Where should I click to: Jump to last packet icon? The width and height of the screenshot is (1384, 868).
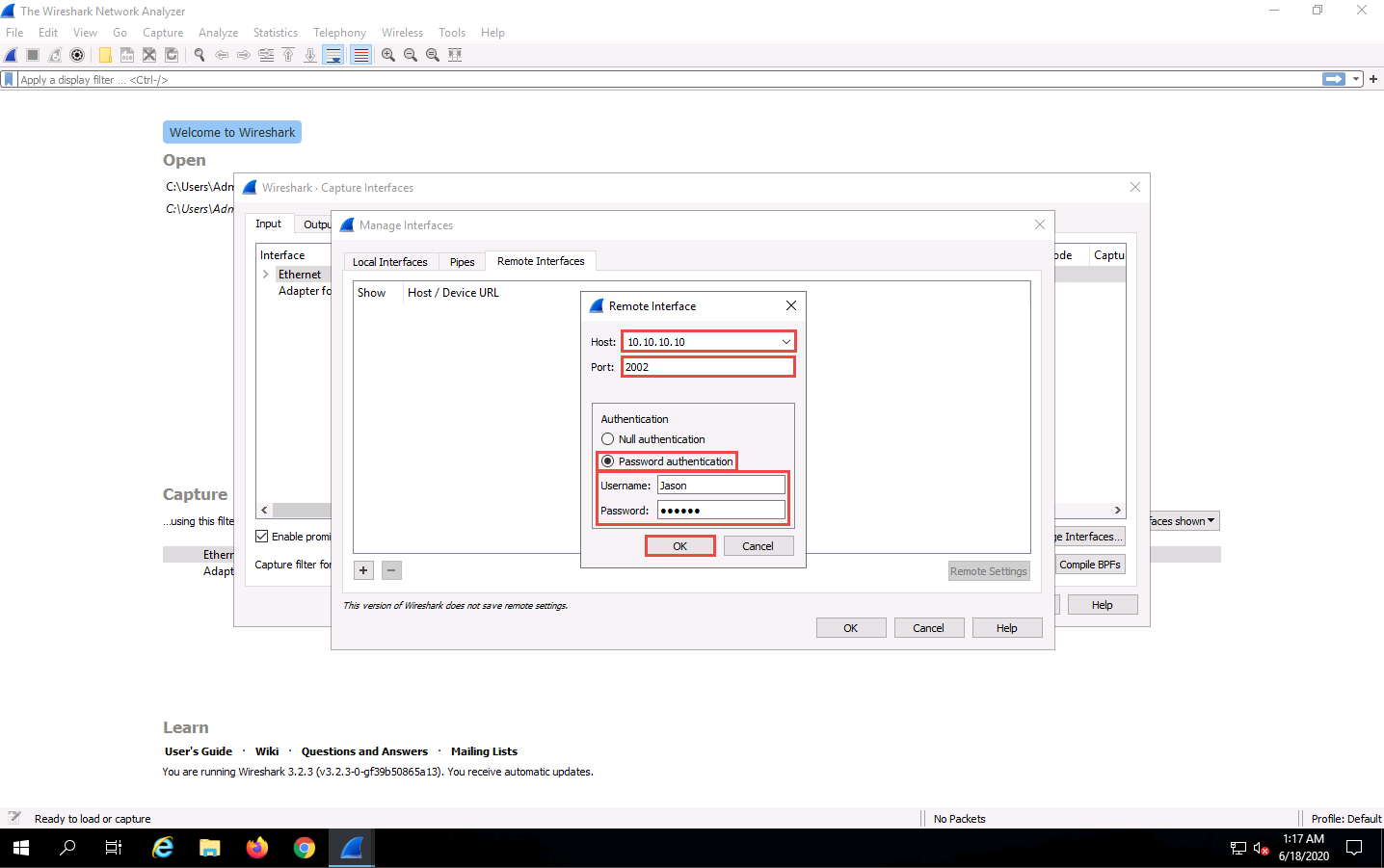point(310,55)
